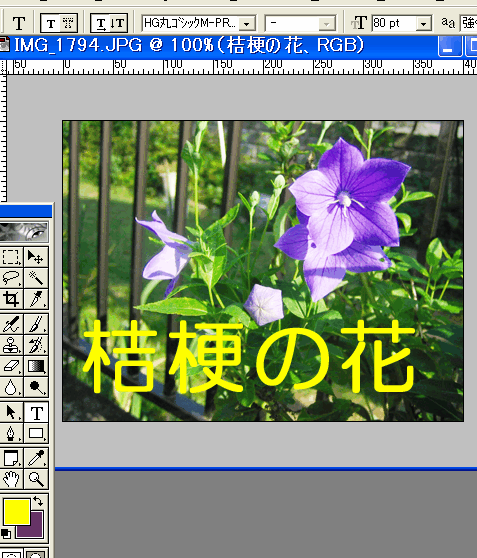Select the History Brush tool

36,345
